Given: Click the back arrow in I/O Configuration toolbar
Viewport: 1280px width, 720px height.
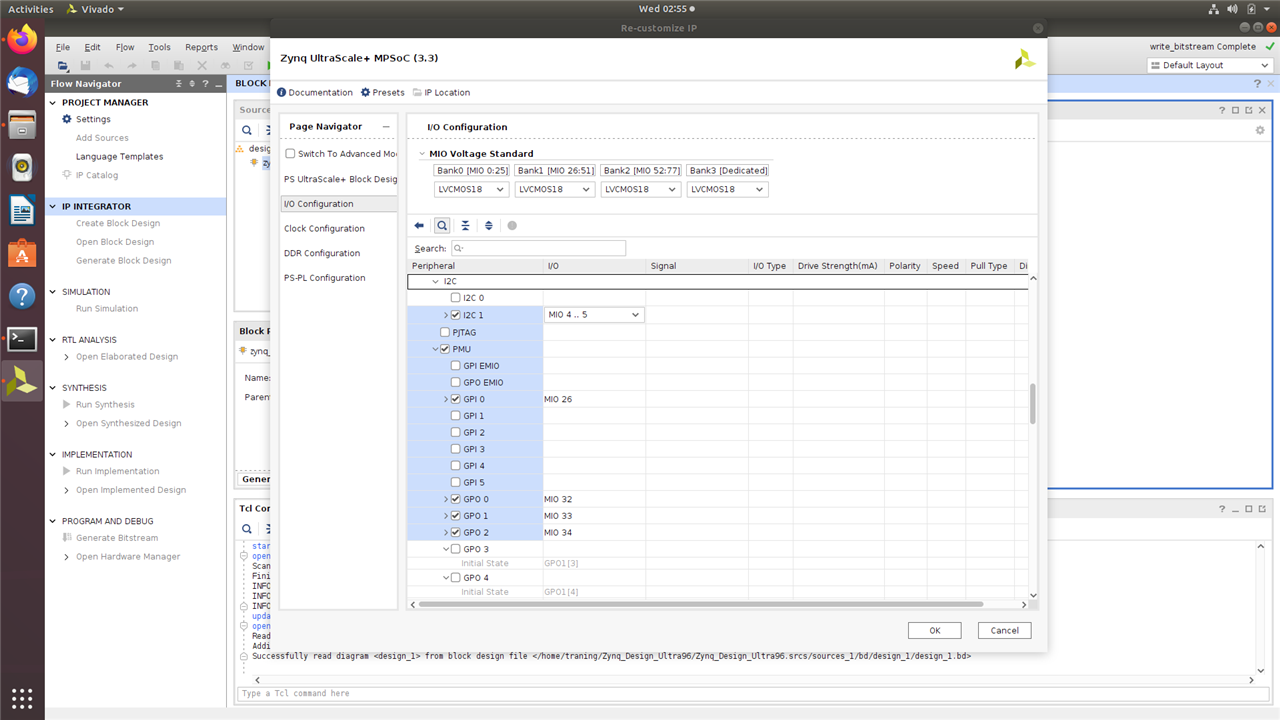Looking at the screenshot, I should tap(419, 226).
